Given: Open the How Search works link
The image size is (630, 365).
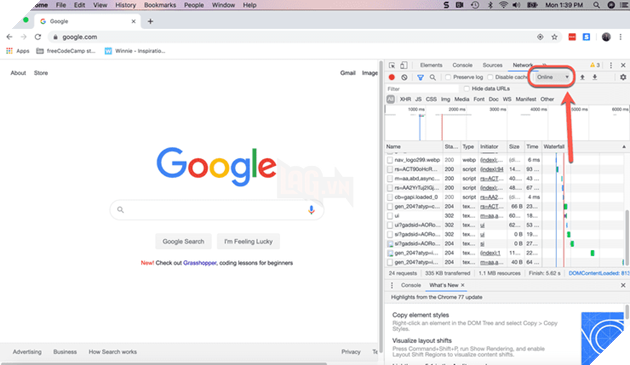Looking at the screenshot, I should pos(112,352).
